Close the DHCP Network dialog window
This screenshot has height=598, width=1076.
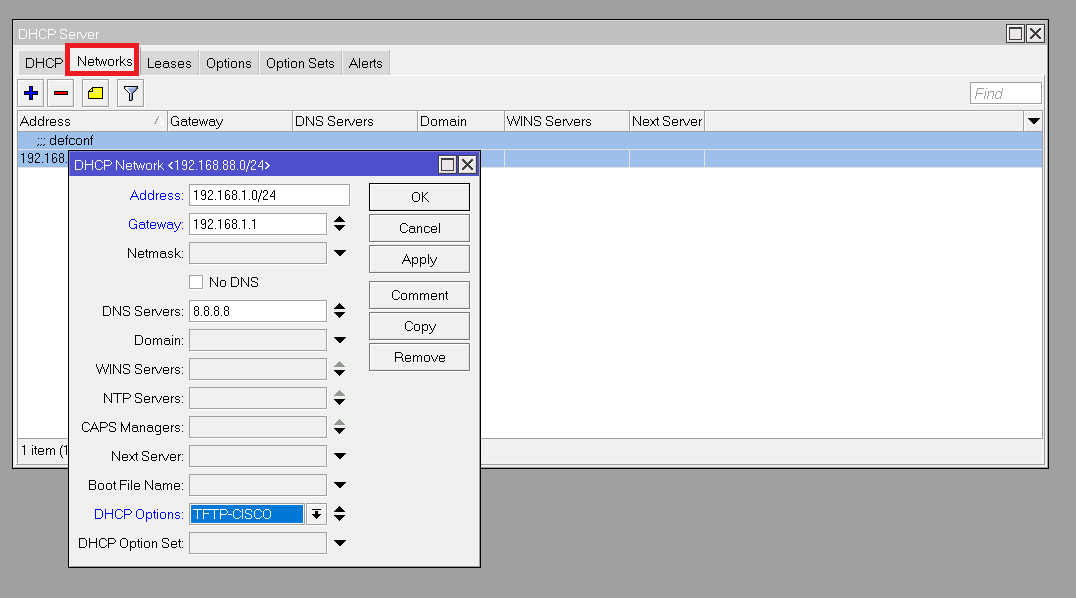[x=467, y=164]
